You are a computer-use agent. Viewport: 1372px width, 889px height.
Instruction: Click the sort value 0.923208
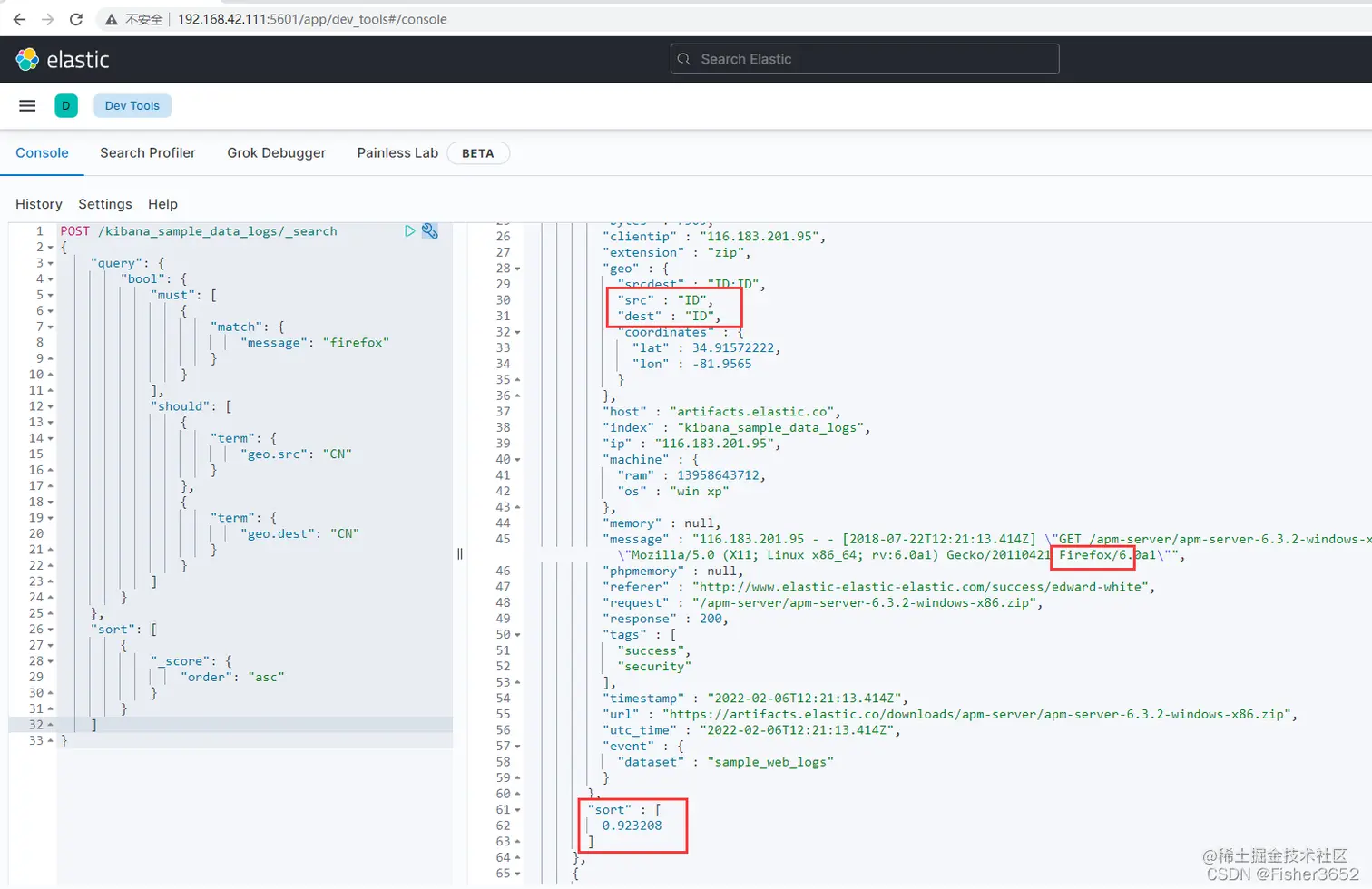point(632,825)
